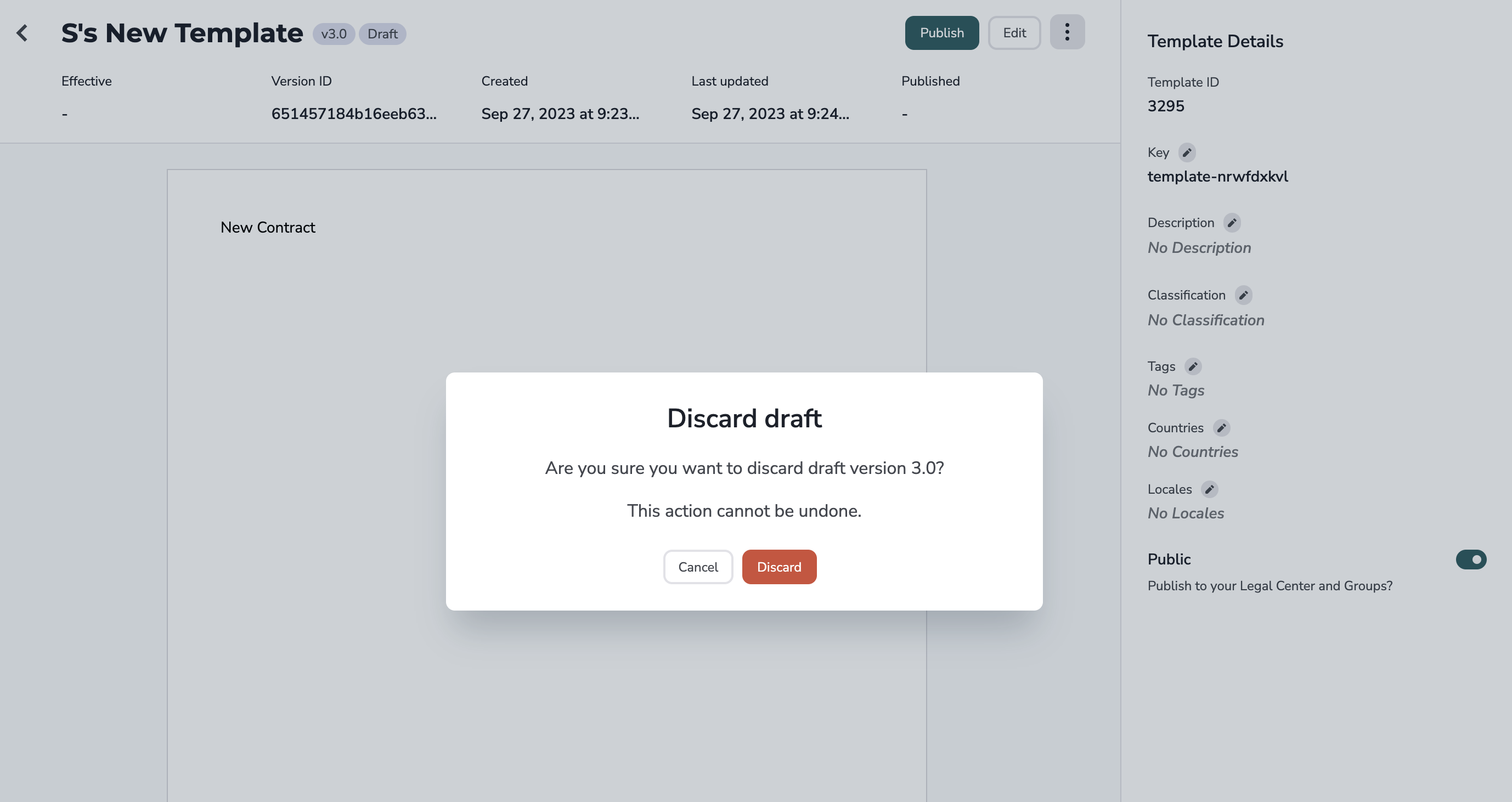1512x802 pixels.
Task: Click the No Classification placeholder text
Action: 1206,320
